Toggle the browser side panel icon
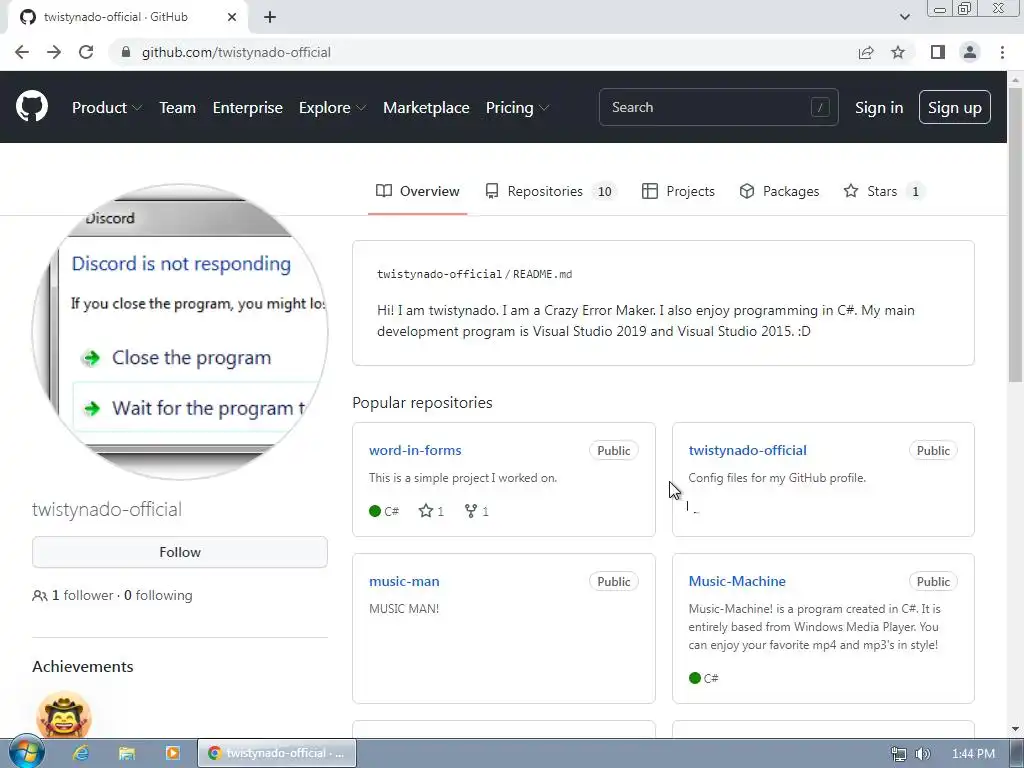This screenshot has width=1024, height=768. [x=938, y=52]
